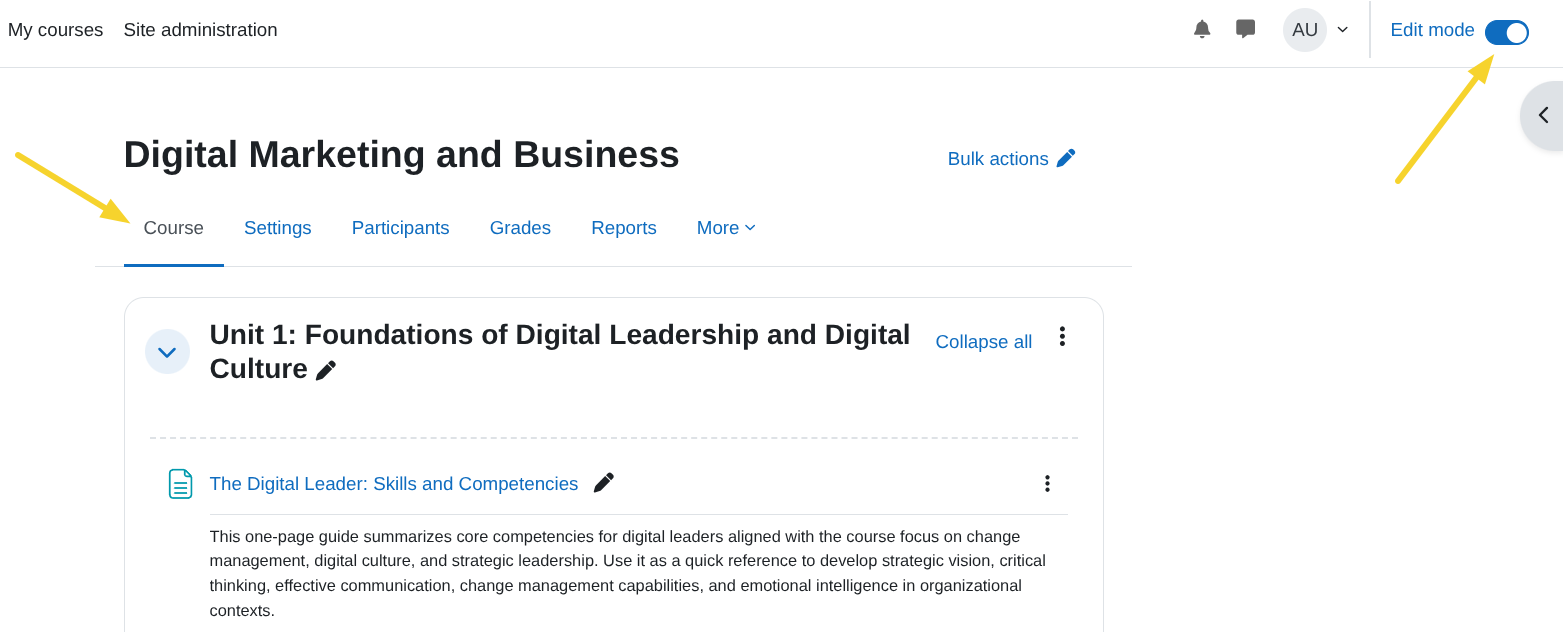Image resolution: width=1563 pixels, height=632 pixels.
Task: Open the three-dot menu for Unit 1 section
Action: click(1062, 337)
